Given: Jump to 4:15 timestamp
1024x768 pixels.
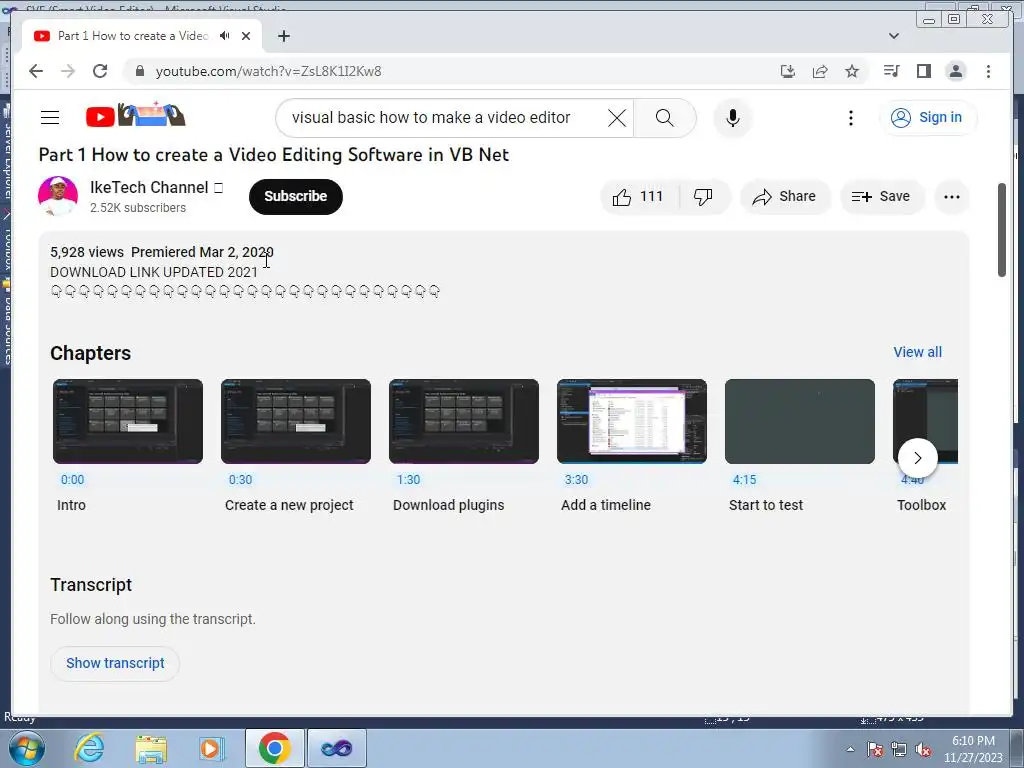Looking at the screenshot, I should 744,479.
